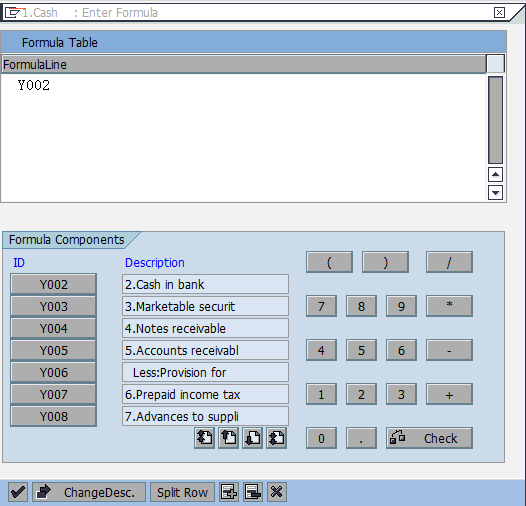Click the last page icon below descriptions

click(x=277, y=438)
